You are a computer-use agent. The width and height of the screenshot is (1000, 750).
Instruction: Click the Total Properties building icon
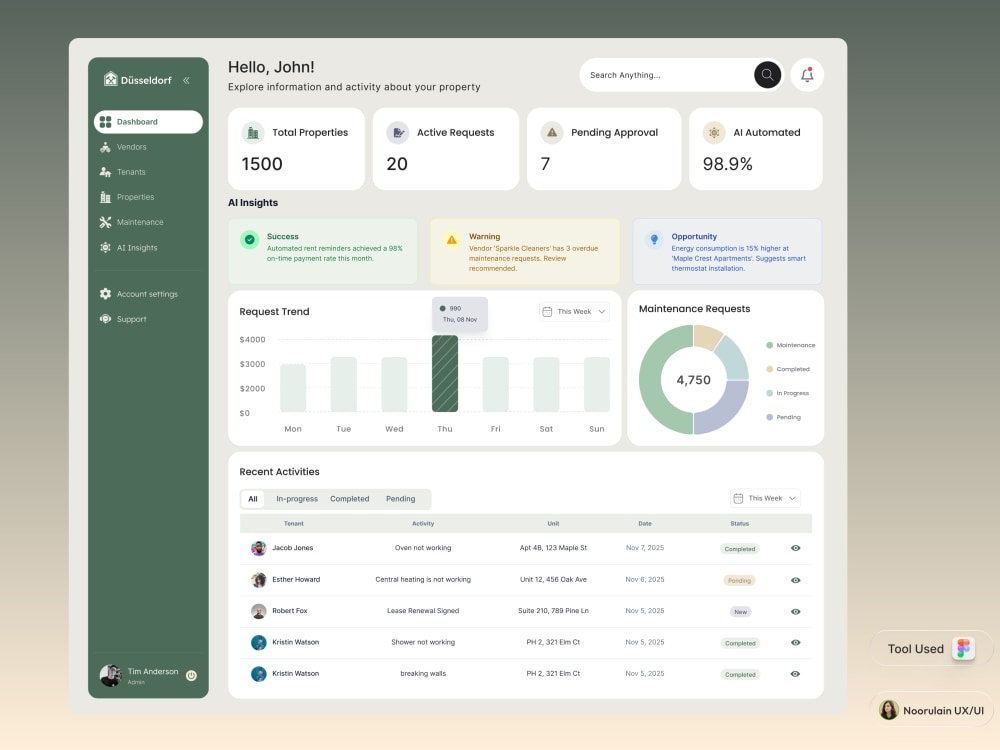point(253,133)
